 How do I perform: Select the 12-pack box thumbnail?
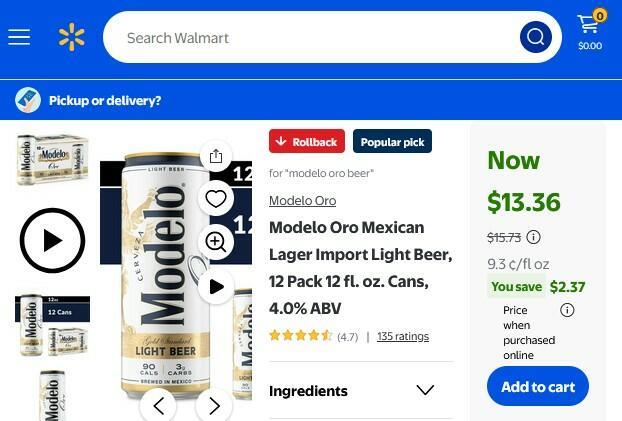(x=52, y=159)
